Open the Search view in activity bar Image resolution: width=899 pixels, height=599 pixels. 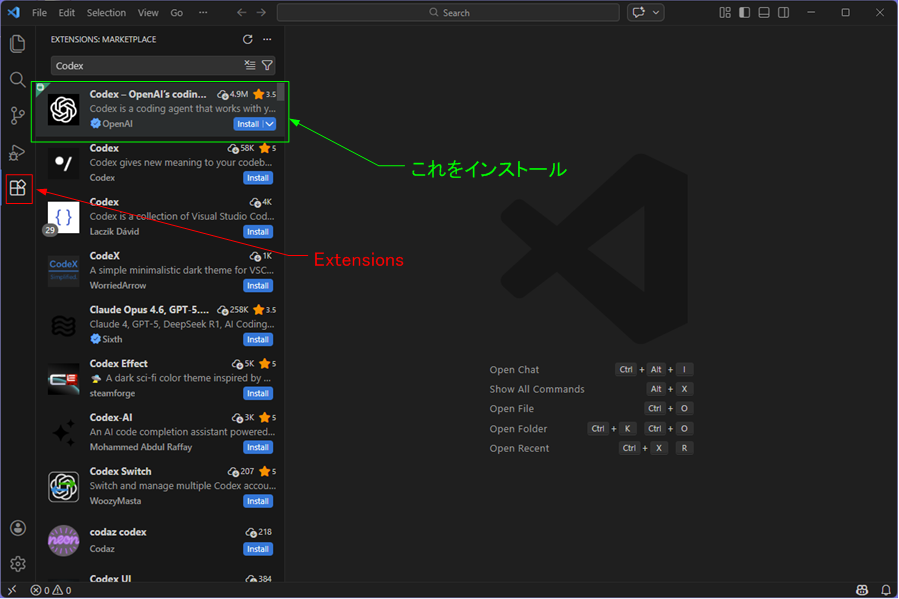[17, 80]
